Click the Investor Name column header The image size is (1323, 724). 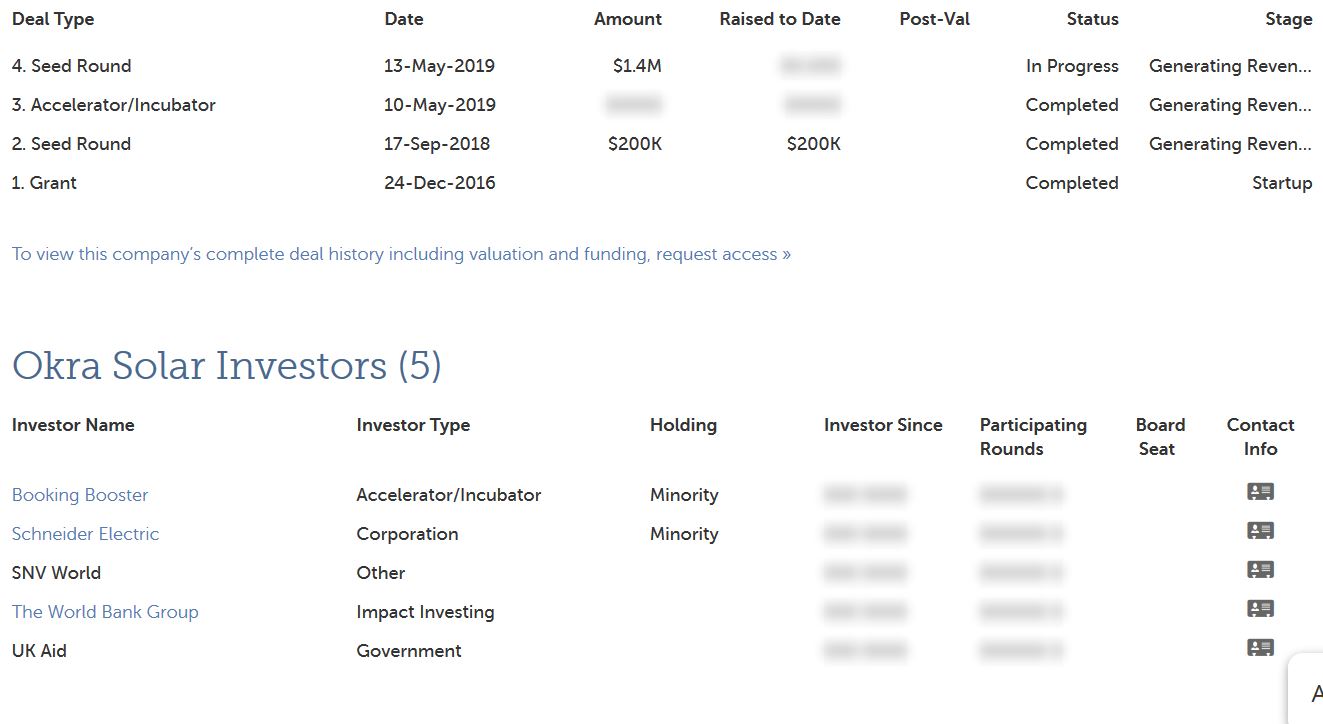click(73, 425)
